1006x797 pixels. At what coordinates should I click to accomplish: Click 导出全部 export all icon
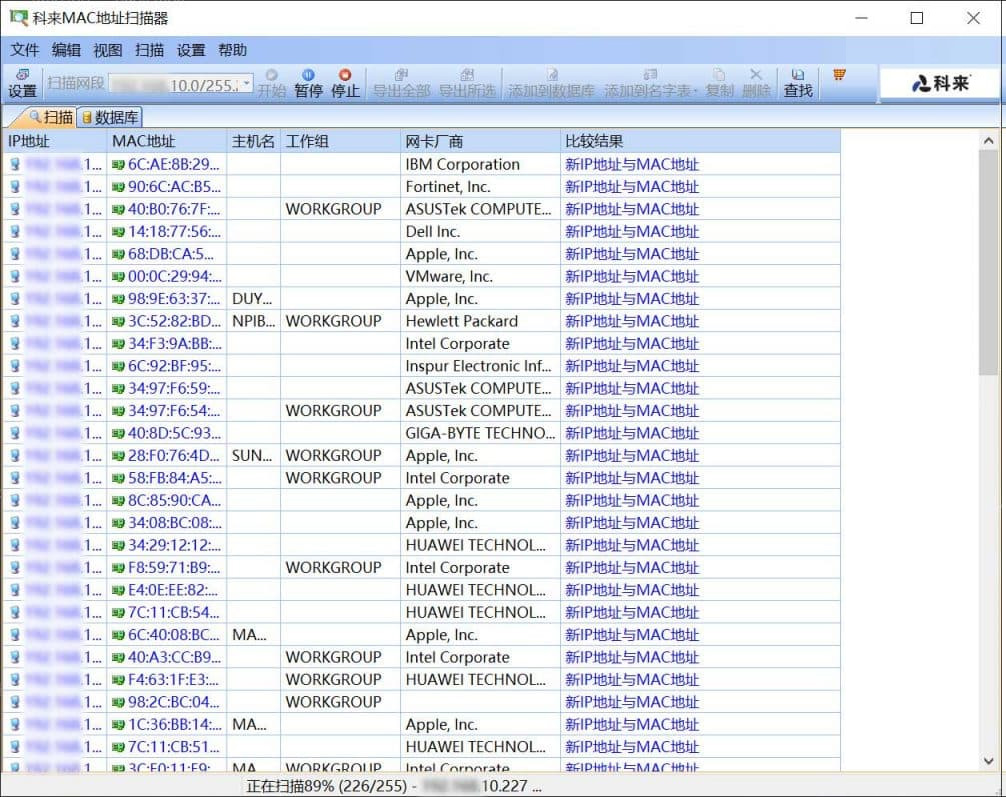pyautogui.click(x=401, y=83)
